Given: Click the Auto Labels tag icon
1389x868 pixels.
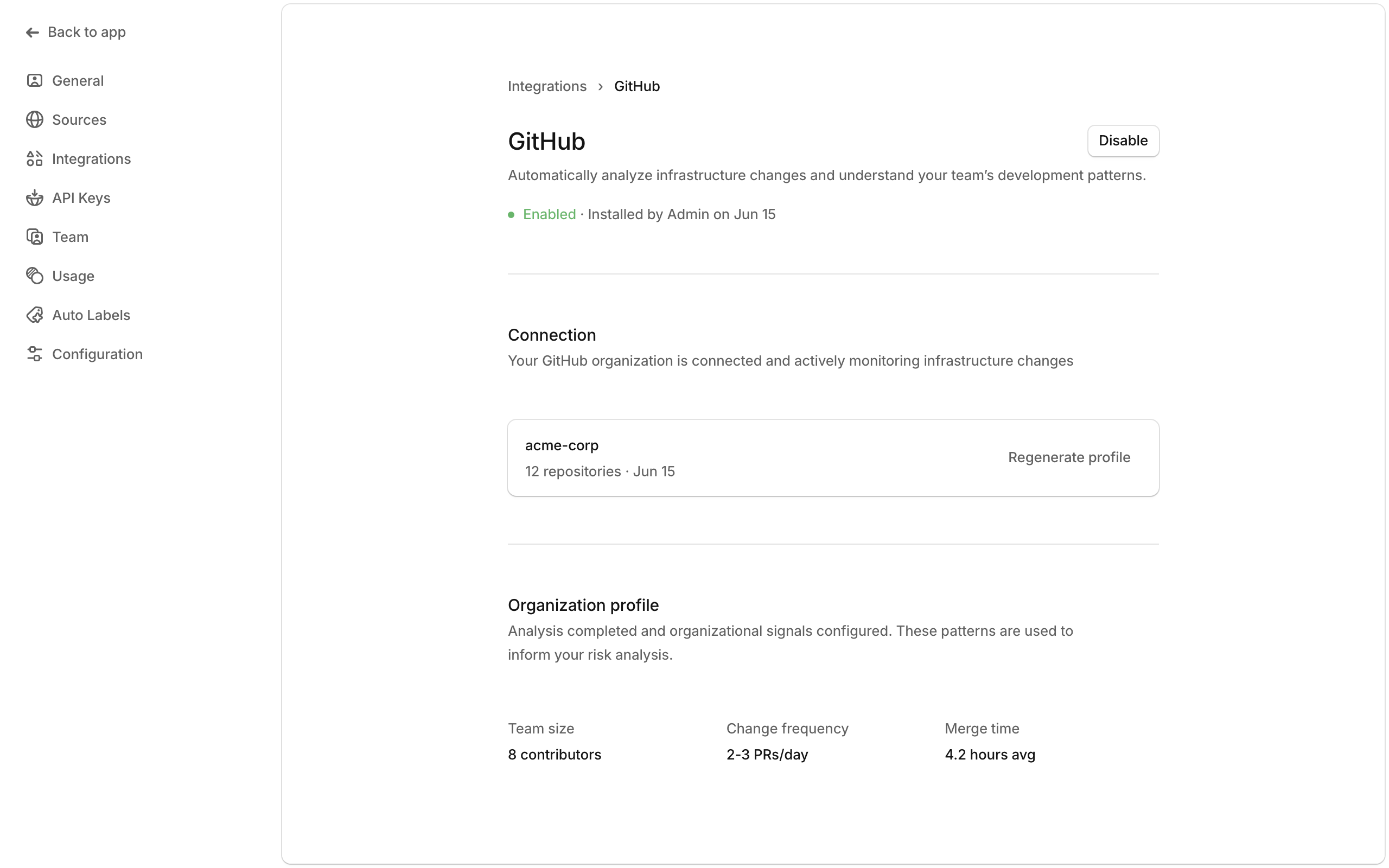Looking at the screenshot, I should (x=34, y=315).
